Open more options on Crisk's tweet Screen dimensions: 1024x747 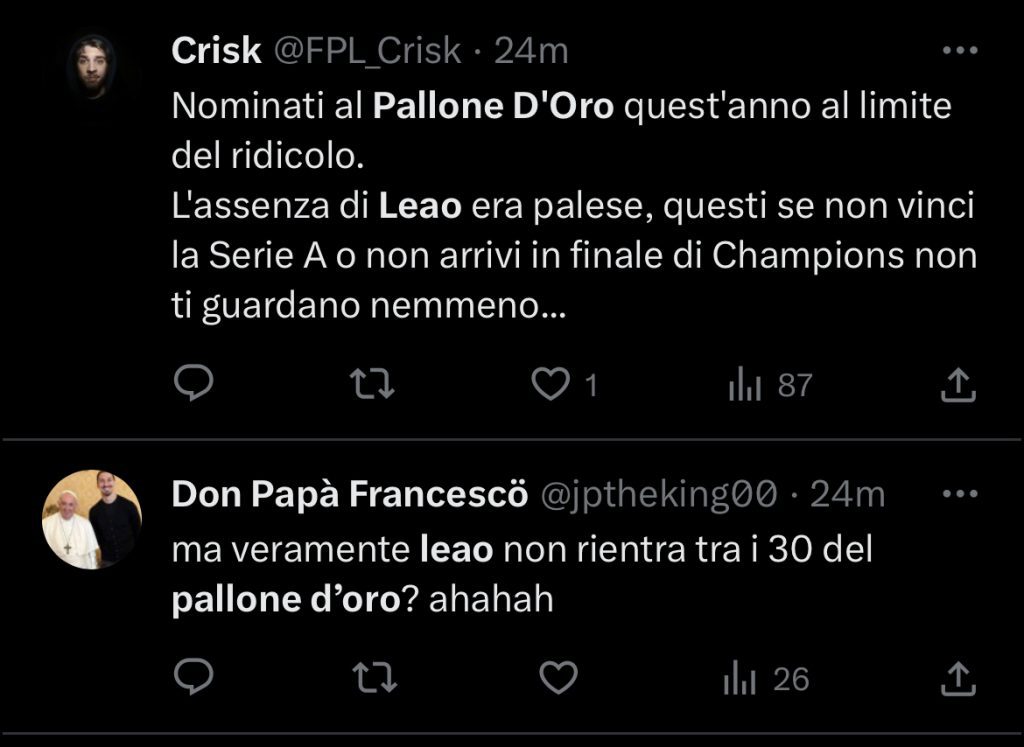[960, 51]
